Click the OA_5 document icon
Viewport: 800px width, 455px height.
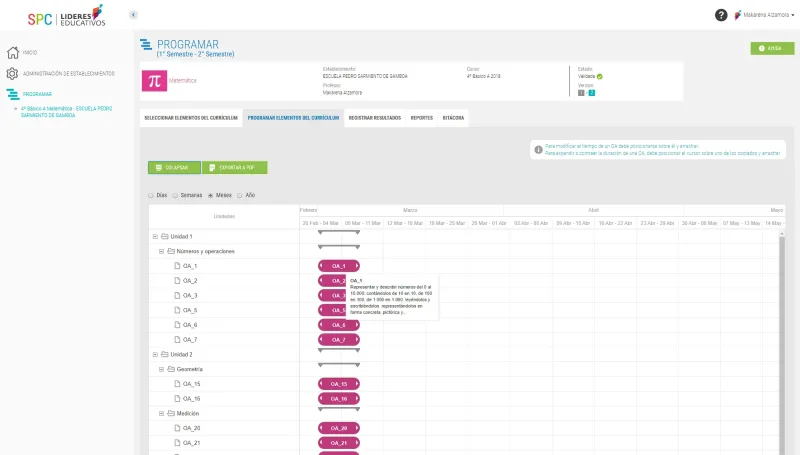click(177, 310)
